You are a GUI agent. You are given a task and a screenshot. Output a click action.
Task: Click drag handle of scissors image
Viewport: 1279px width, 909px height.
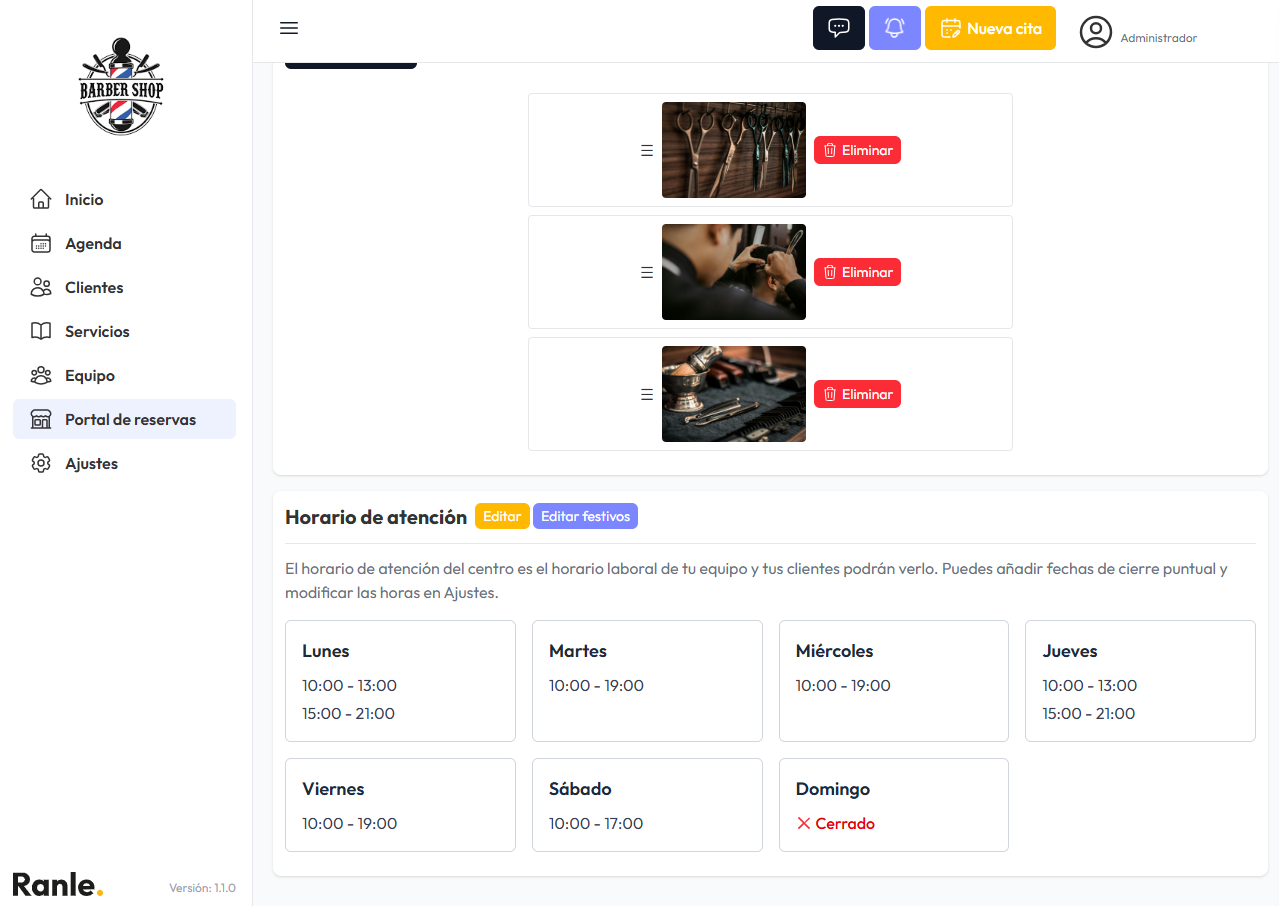646,150
